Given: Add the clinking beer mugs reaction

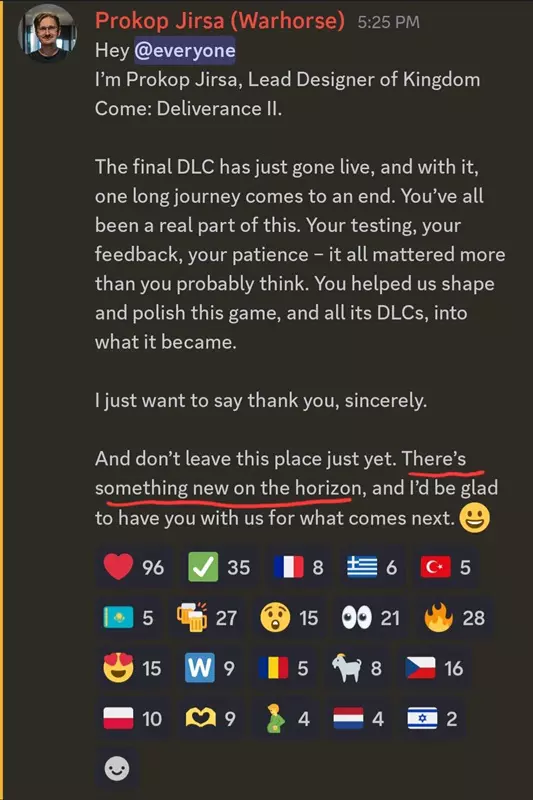Looking at the screenshot, I should (x=207, y=617).
